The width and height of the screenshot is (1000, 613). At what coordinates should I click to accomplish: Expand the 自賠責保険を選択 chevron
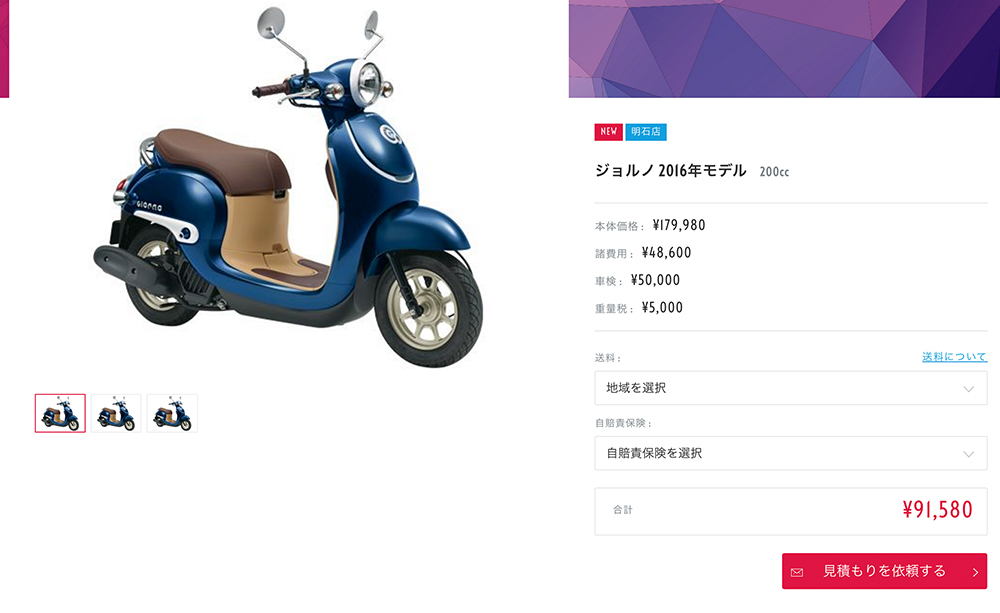(968, 454)
